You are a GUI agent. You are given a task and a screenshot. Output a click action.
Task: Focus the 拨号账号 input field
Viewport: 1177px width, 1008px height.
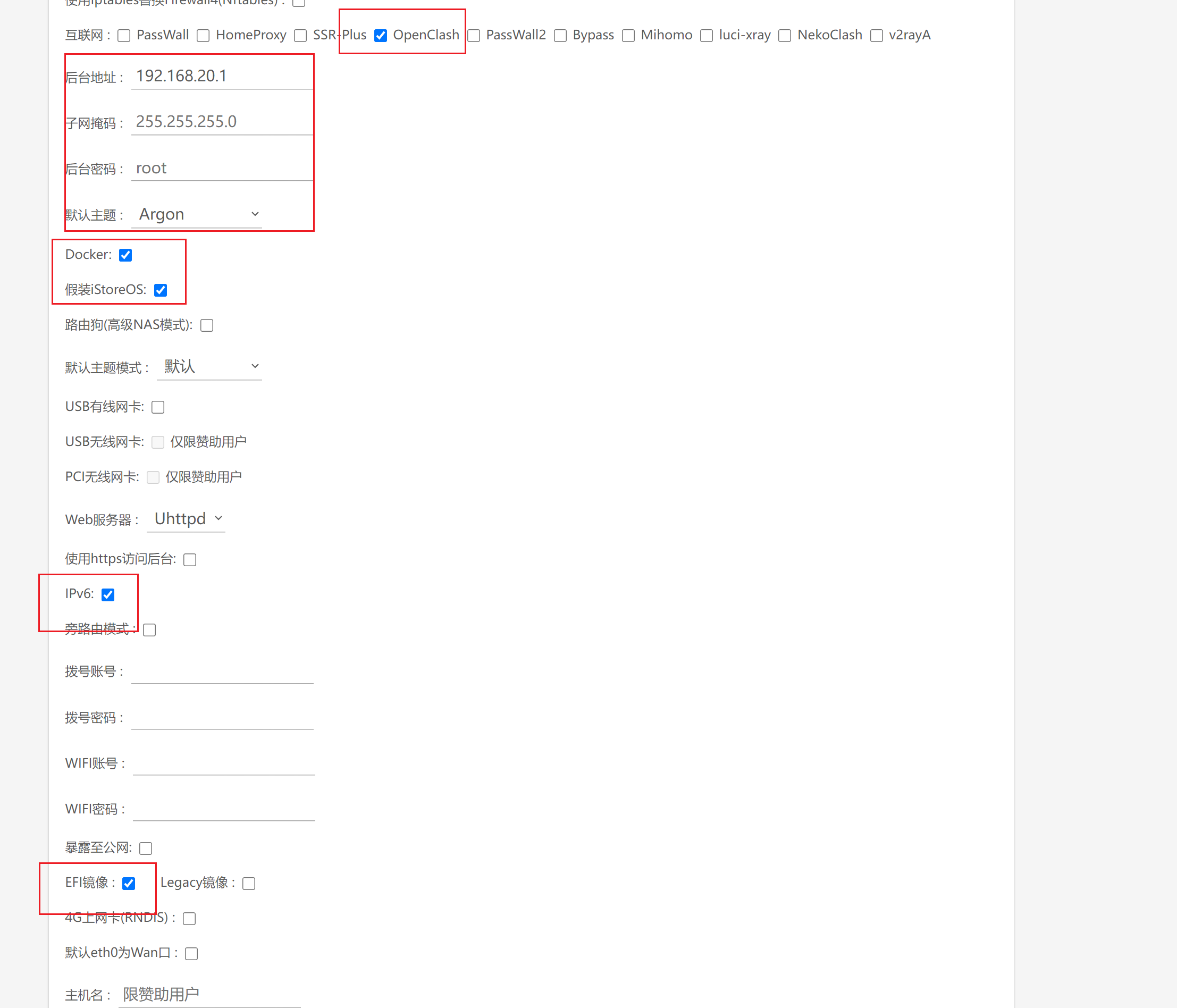(222, 671)
